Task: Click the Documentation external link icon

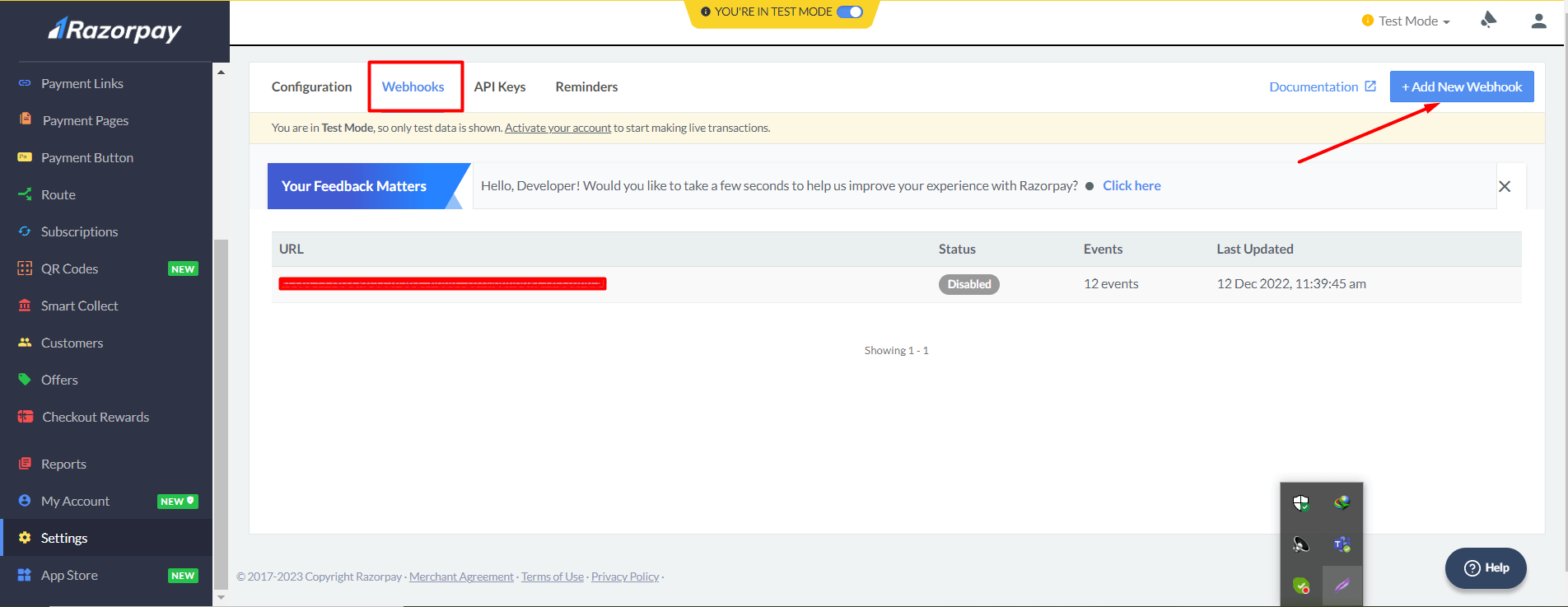Action: pyautogui.click(x=1370, y=86)
